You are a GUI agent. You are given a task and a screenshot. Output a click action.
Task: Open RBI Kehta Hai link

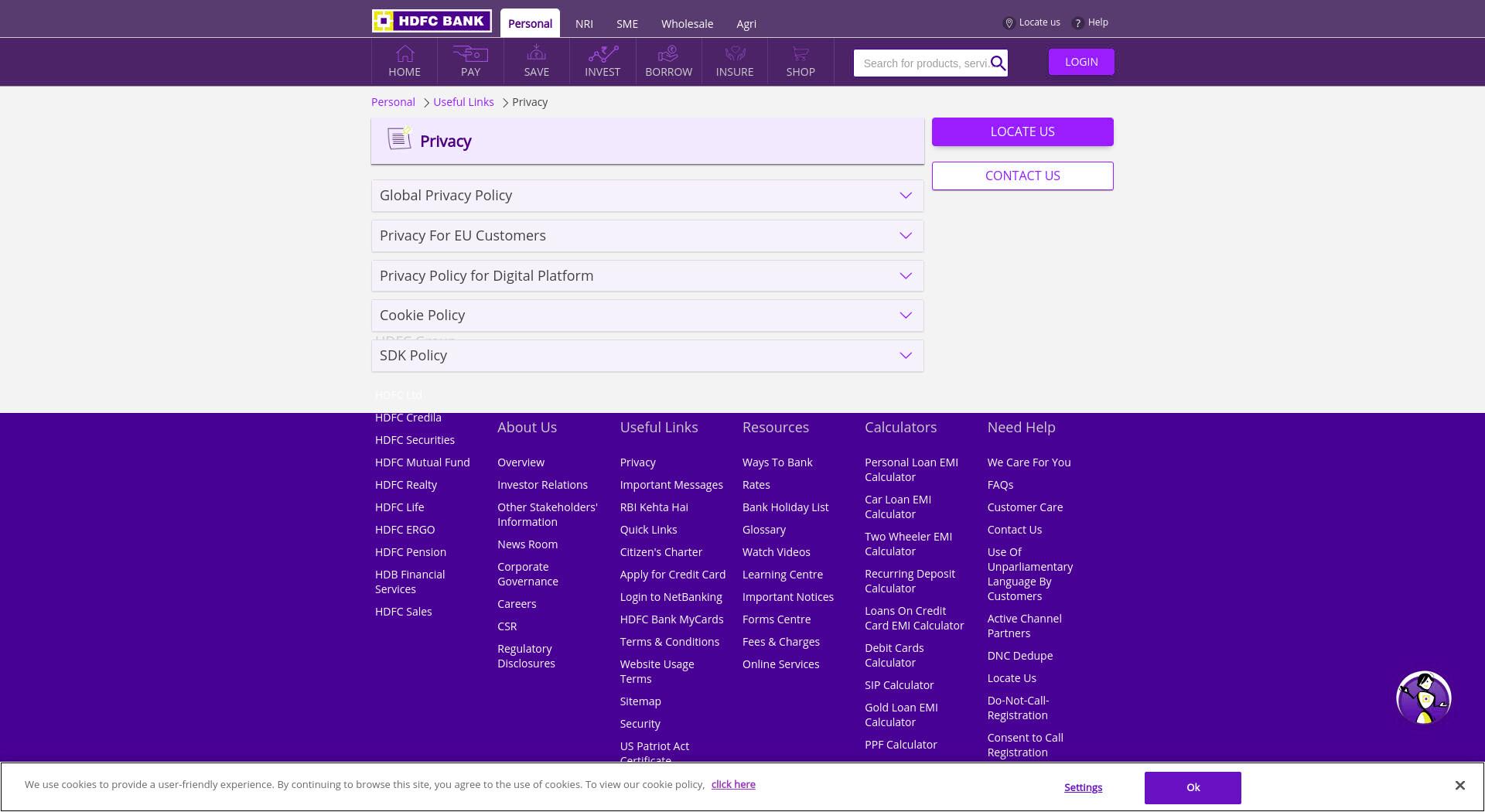654,507
